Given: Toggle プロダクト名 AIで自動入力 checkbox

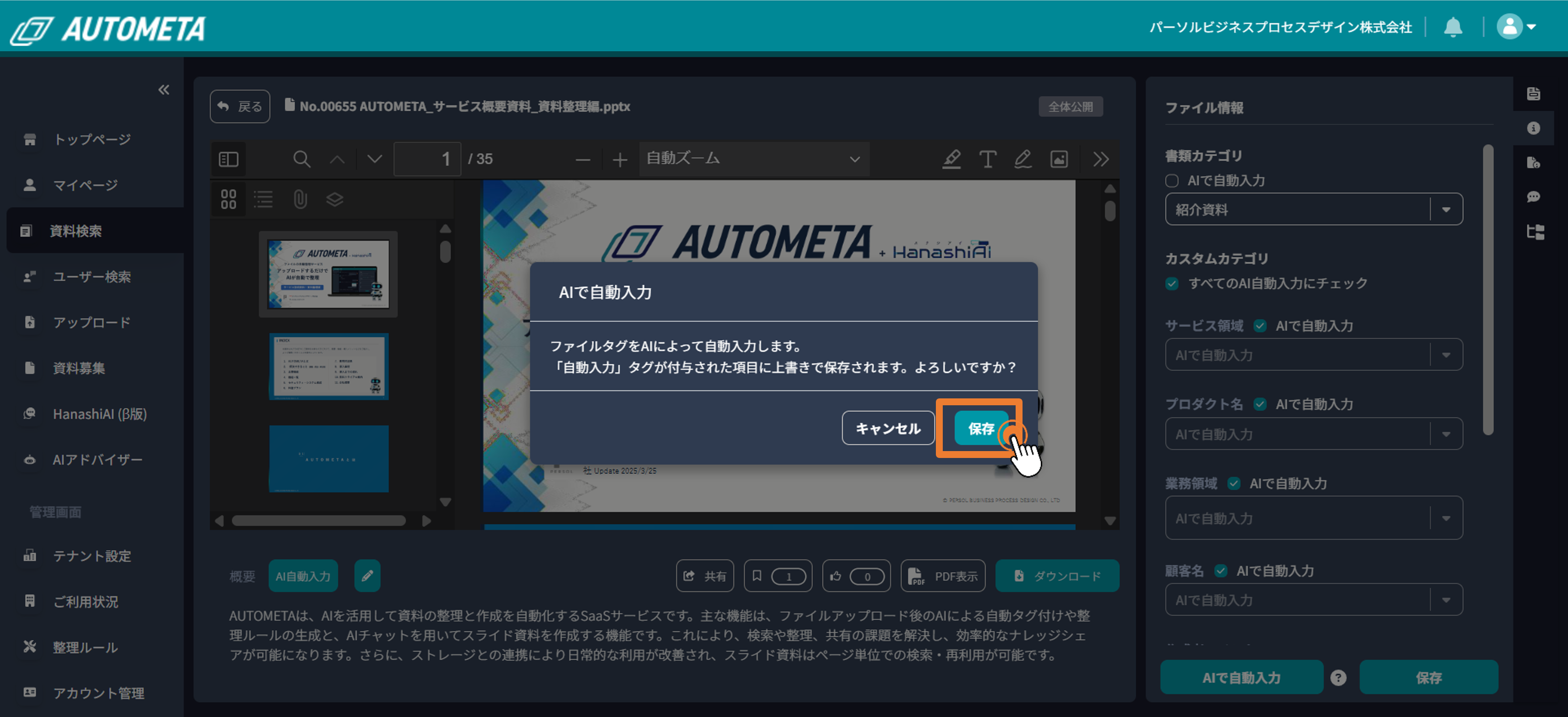Looking at the screenshot, I should click(1260, 405).
